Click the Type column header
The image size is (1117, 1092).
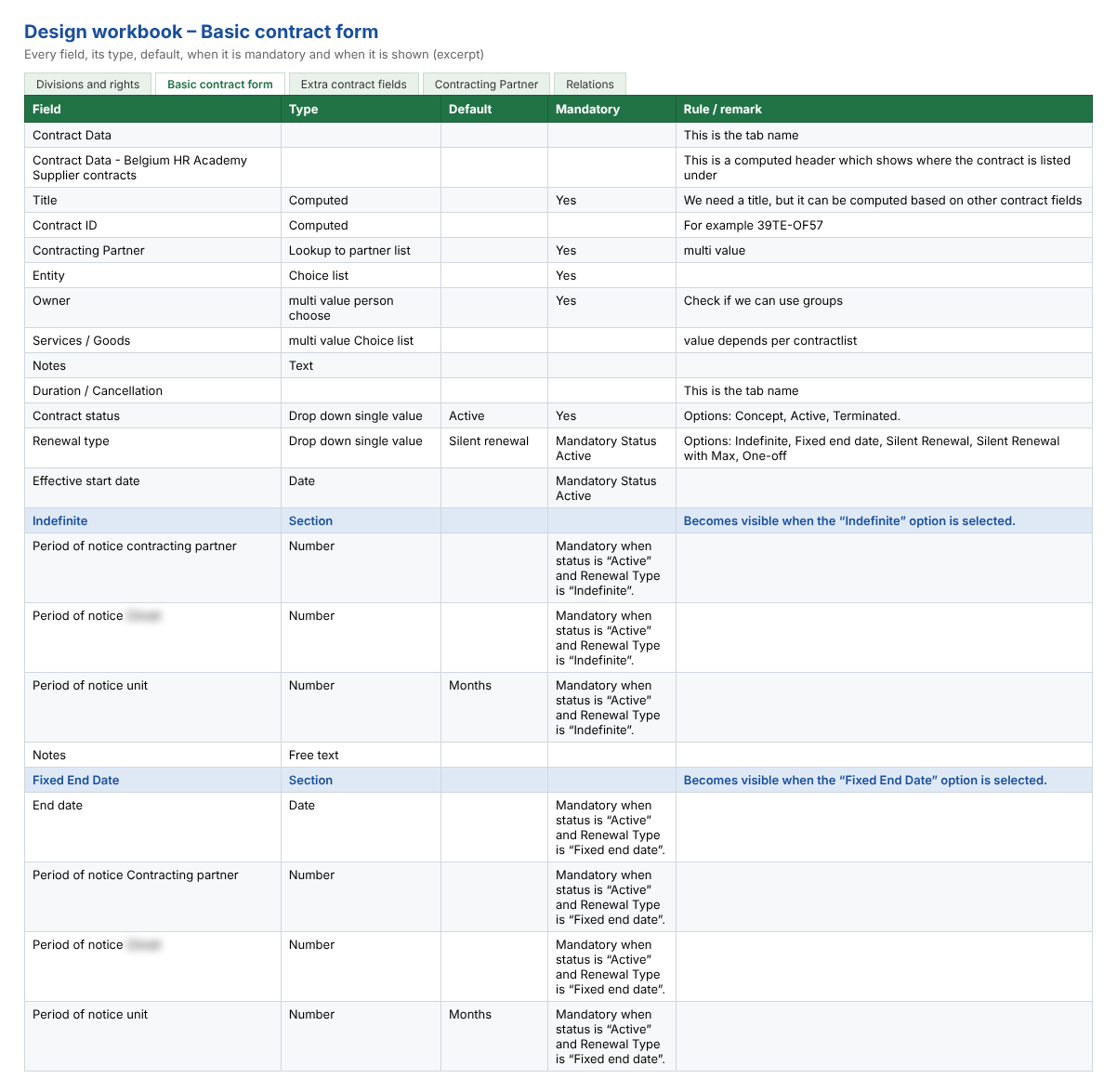(361, 109)
